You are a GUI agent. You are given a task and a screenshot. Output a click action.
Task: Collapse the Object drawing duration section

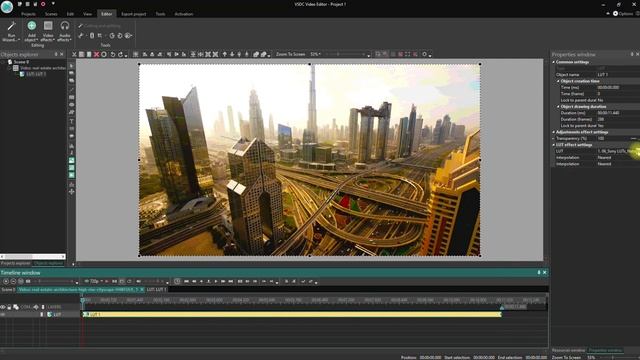tap(558, 107)
